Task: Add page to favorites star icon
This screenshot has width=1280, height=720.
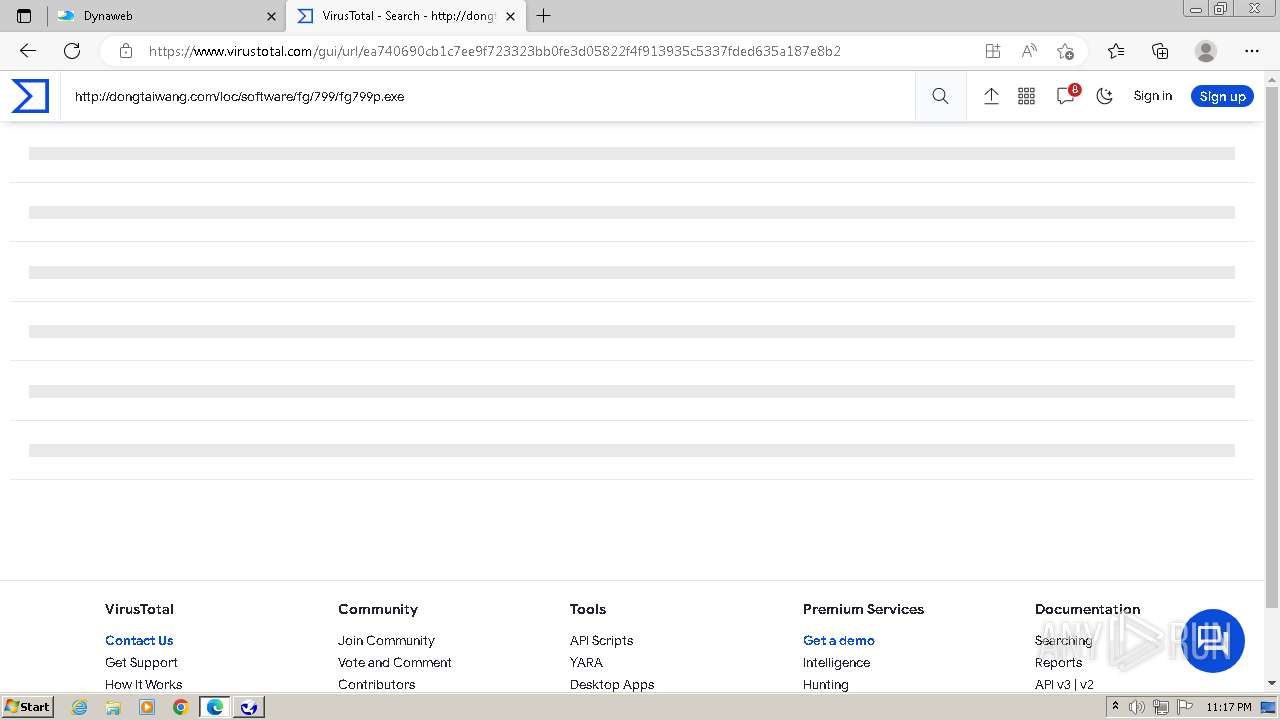Action: (1065, 51)
